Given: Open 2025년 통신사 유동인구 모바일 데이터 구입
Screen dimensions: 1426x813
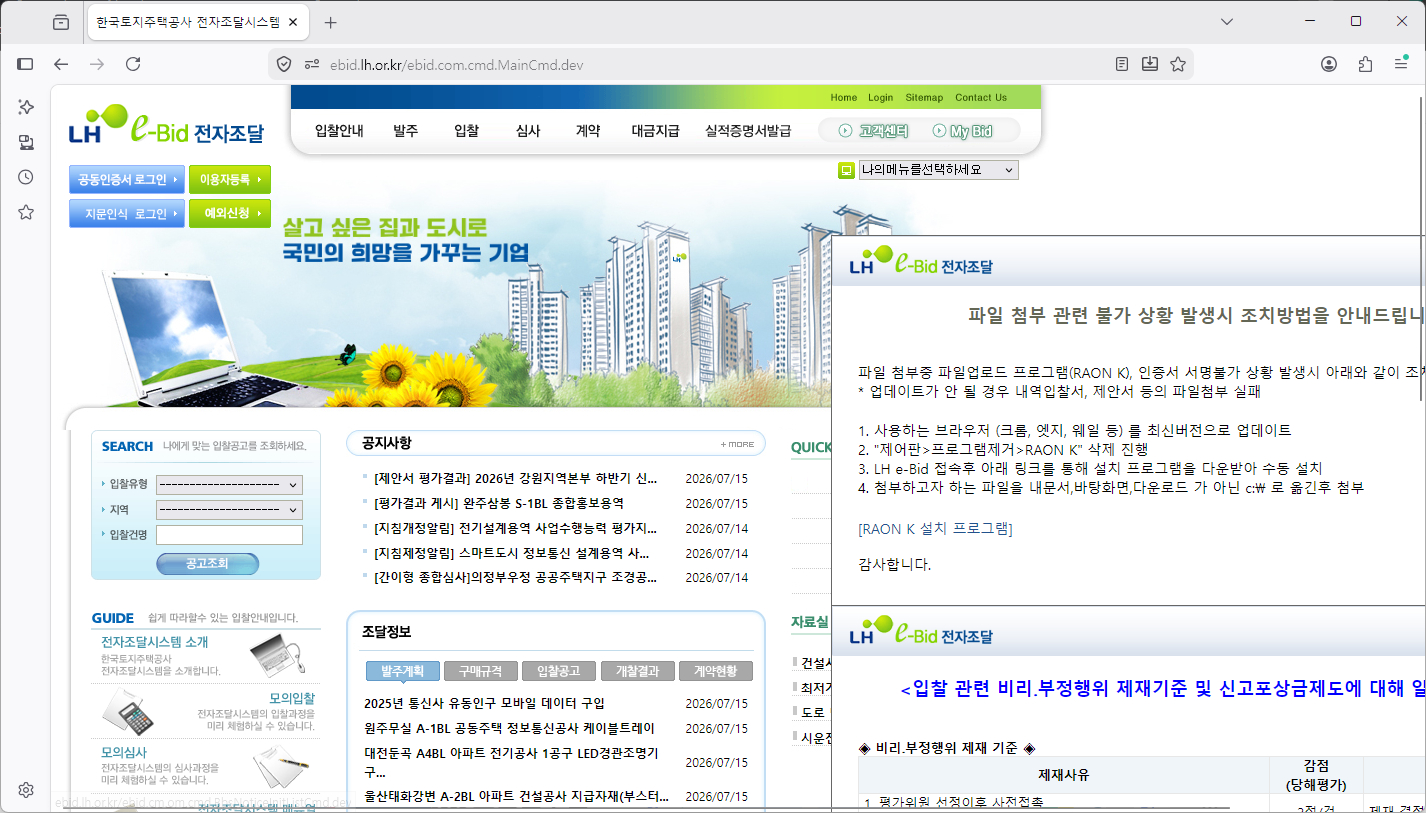Looking at the screenshot, I should [484, 704].
